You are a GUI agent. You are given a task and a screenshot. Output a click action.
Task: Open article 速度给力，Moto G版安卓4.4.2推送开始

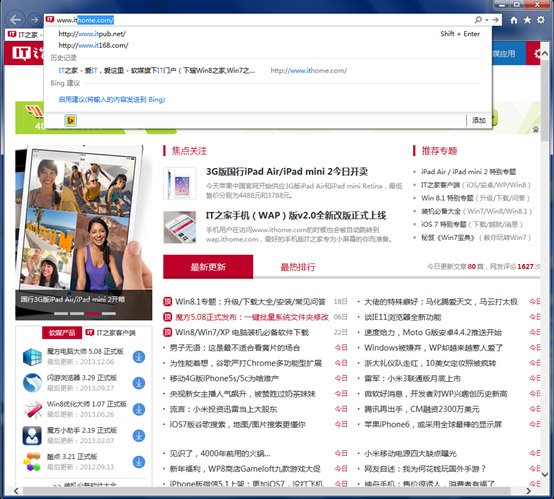click(433, 333)
